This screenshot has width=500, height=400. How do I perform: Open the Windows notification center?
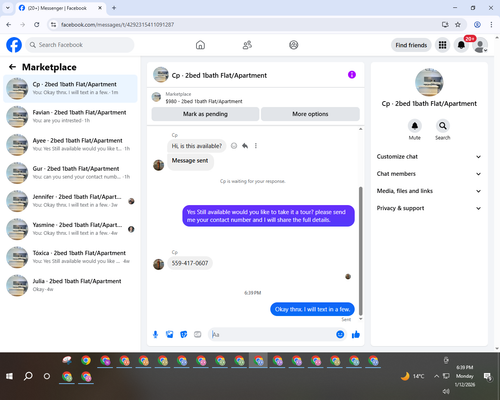(487, 376)
